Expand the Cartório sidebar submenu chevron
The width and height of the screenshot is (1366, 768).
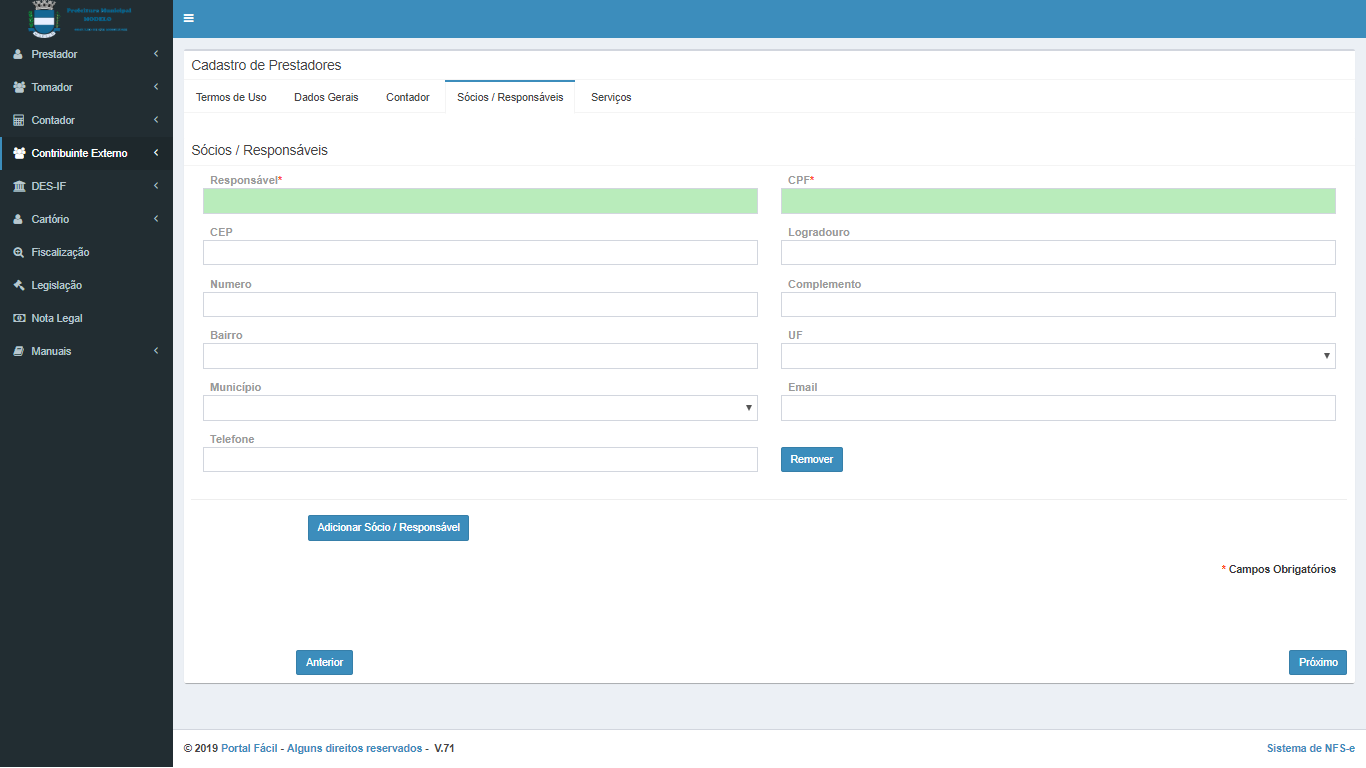pyautogui.click(x=156, y=219)
